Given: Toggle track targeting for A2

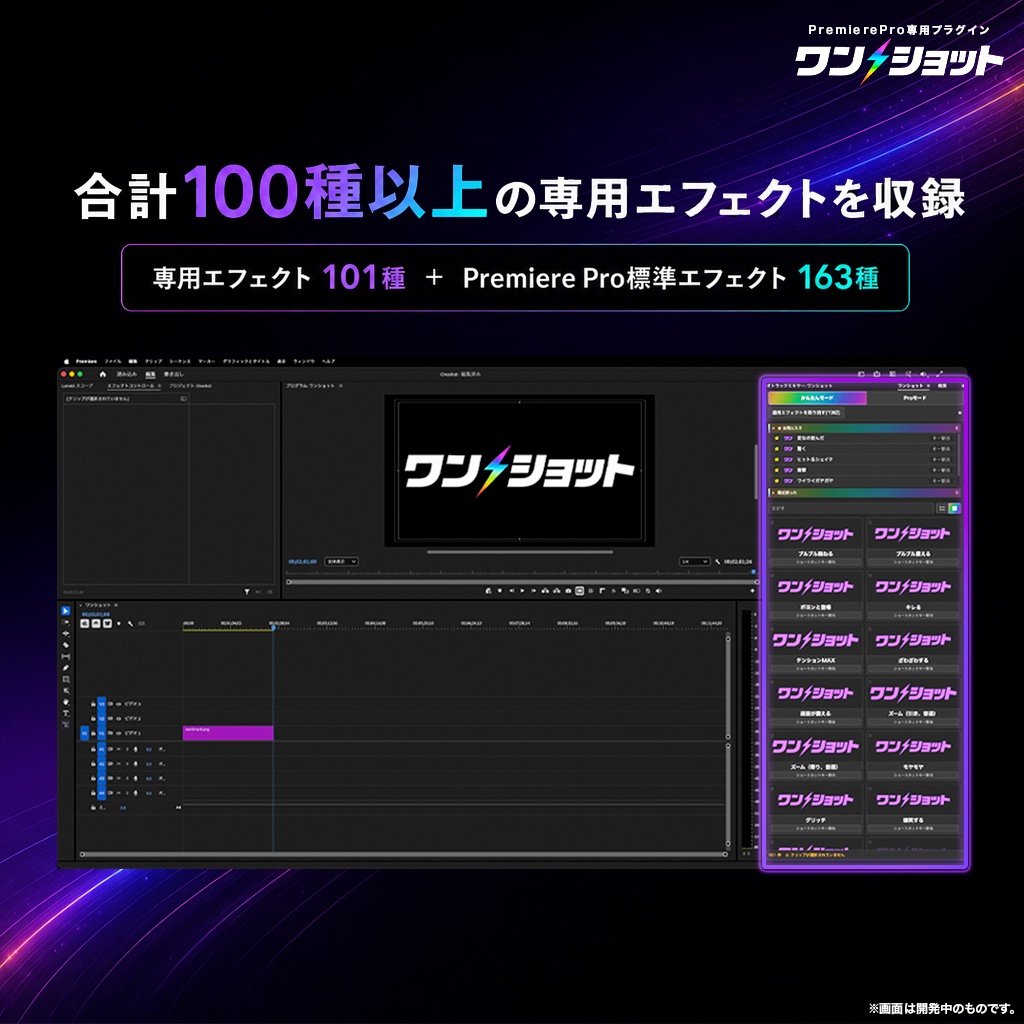Looking at the screenshot, I should 101,763.
